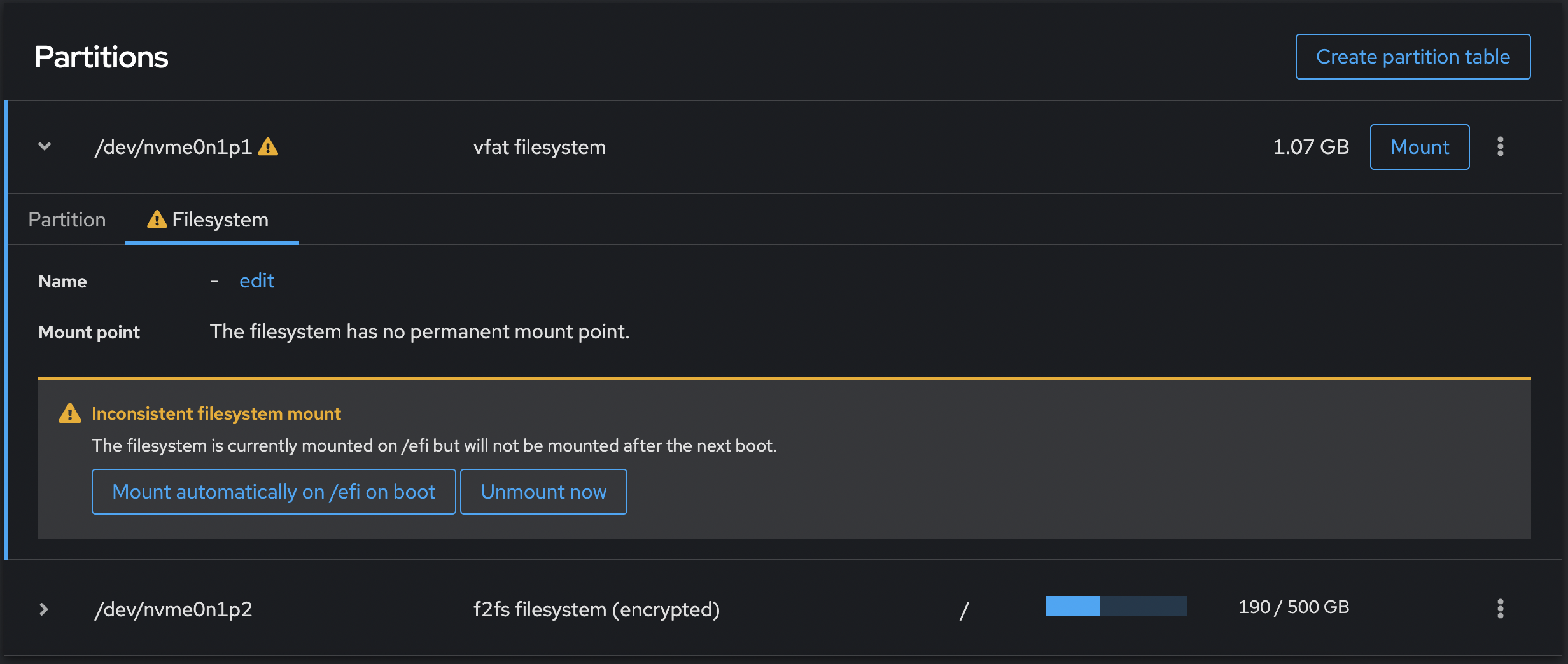Collapse the /dev/nvme0n1p1 partition details
Screen dimensions: 1568x664
[45, 146]
